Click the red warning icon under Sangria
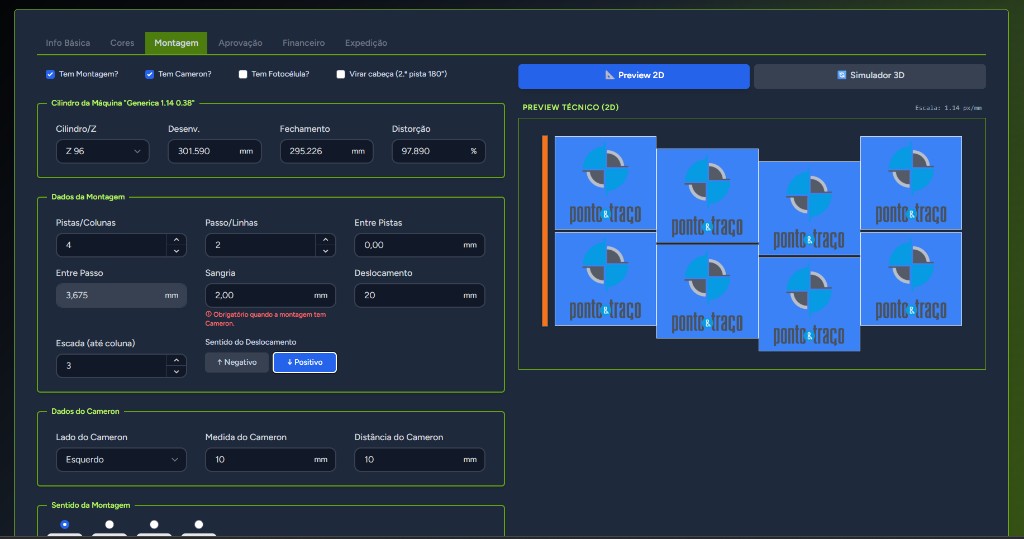The image size is (1024, 539). pyautogui.click(x=208, y=314)
